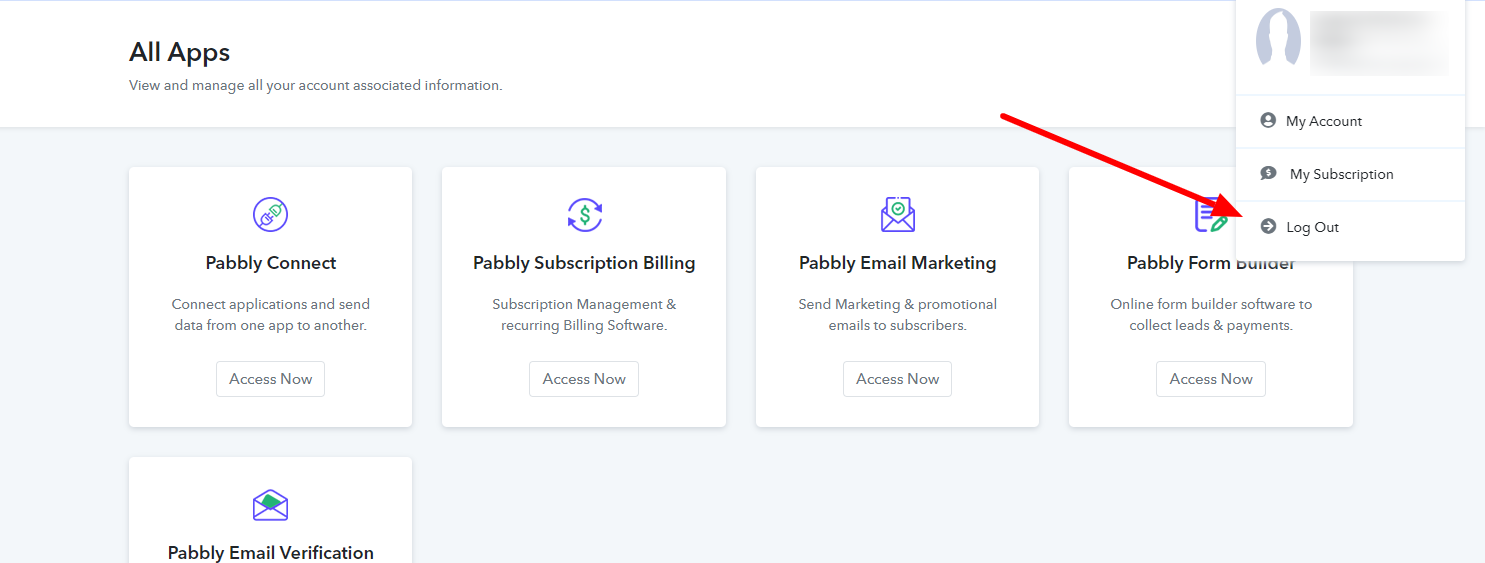The width and height of the screenshot is (1485, 563).
Task: Click the Pabbly Connect plug icon
Action: click(270, 214)
